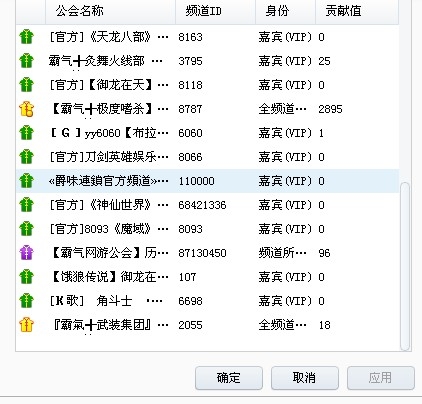This screenshot has height=404, width=422.
Task: Click yellow shirt icon next to 霸气十极度嗜杀
Action: click(26, 109)
